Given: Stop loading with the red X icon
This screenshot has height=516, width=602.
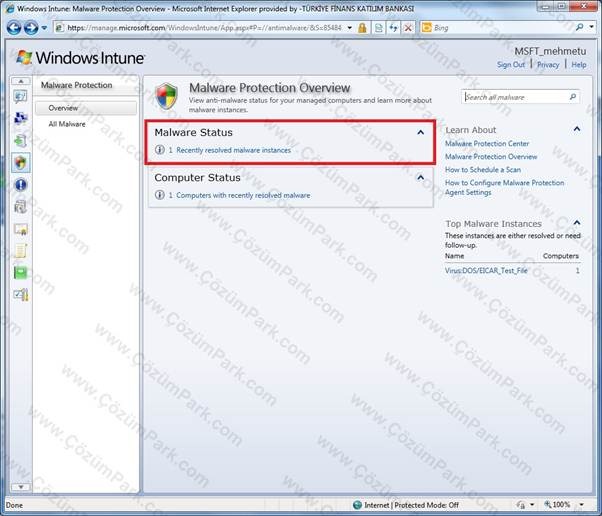Looking at the screenshot, I should pos(408,28).
